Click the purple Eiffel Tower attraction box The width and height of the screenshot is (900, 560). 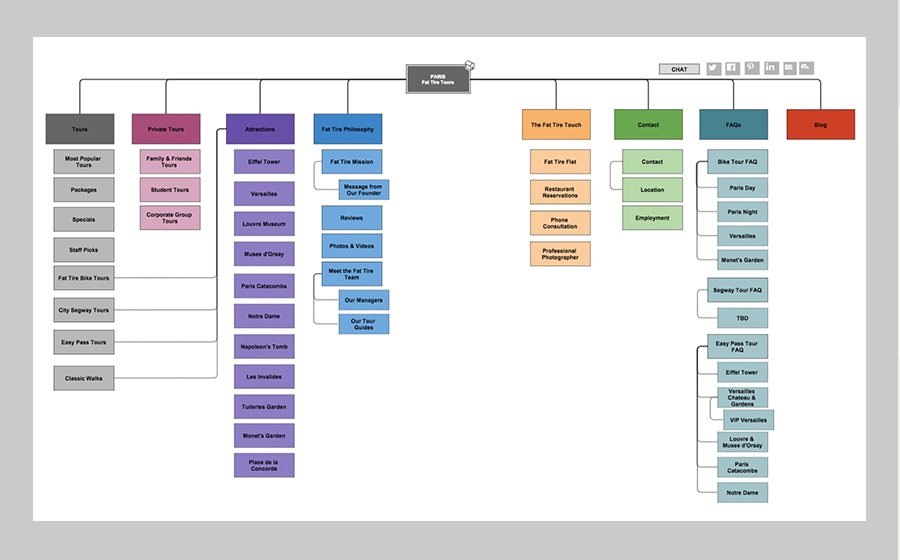264,162
